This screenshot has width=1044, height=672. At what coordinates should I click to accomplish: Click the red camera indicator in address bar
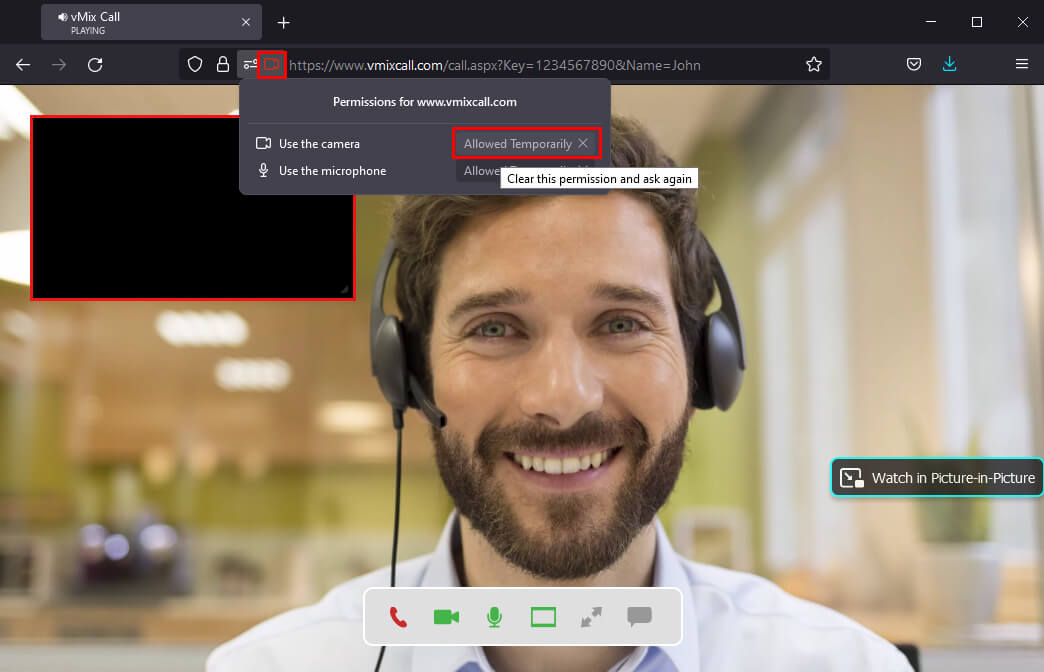tap(271, 64)
